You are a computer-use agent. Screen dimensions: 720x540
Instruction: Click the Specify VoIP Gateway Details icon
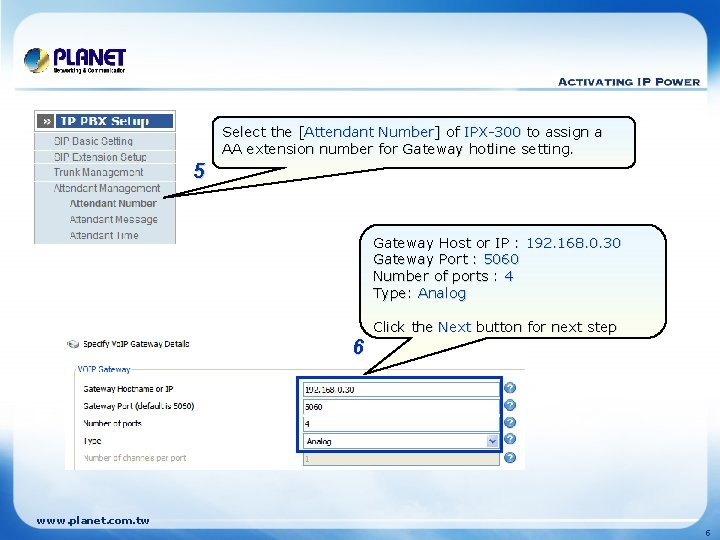pos(73,344)
